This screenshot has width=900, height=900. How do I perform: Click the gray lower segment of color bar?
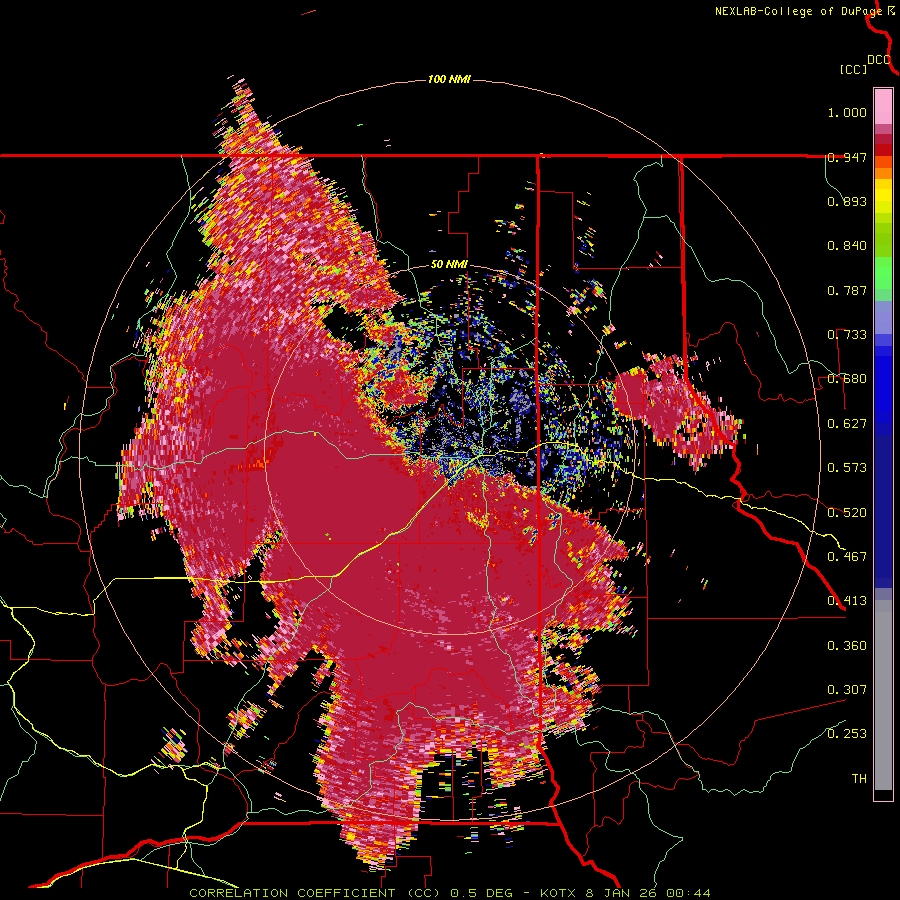coord(883,695)
